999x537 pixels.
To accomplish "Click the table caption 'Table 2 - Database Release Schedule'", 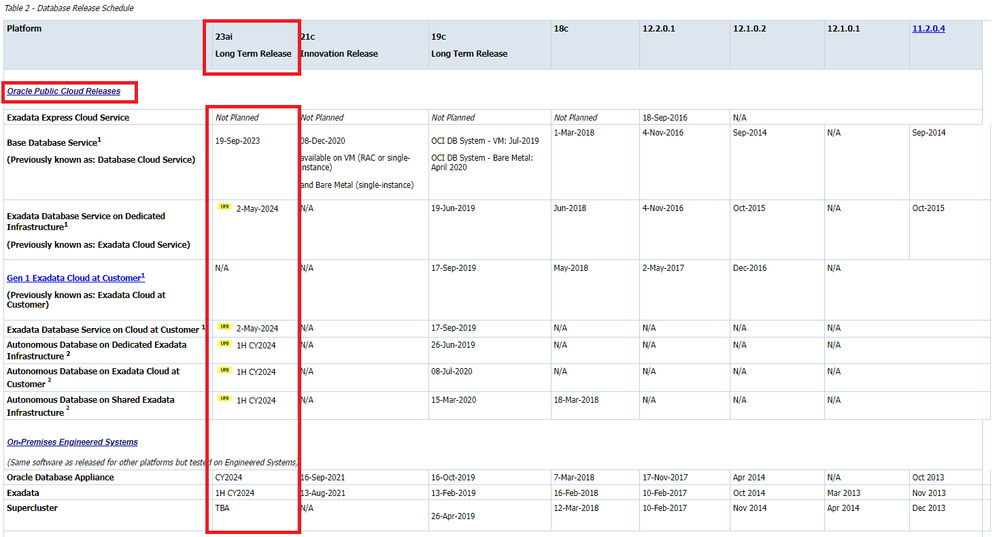I will point(69,8).
